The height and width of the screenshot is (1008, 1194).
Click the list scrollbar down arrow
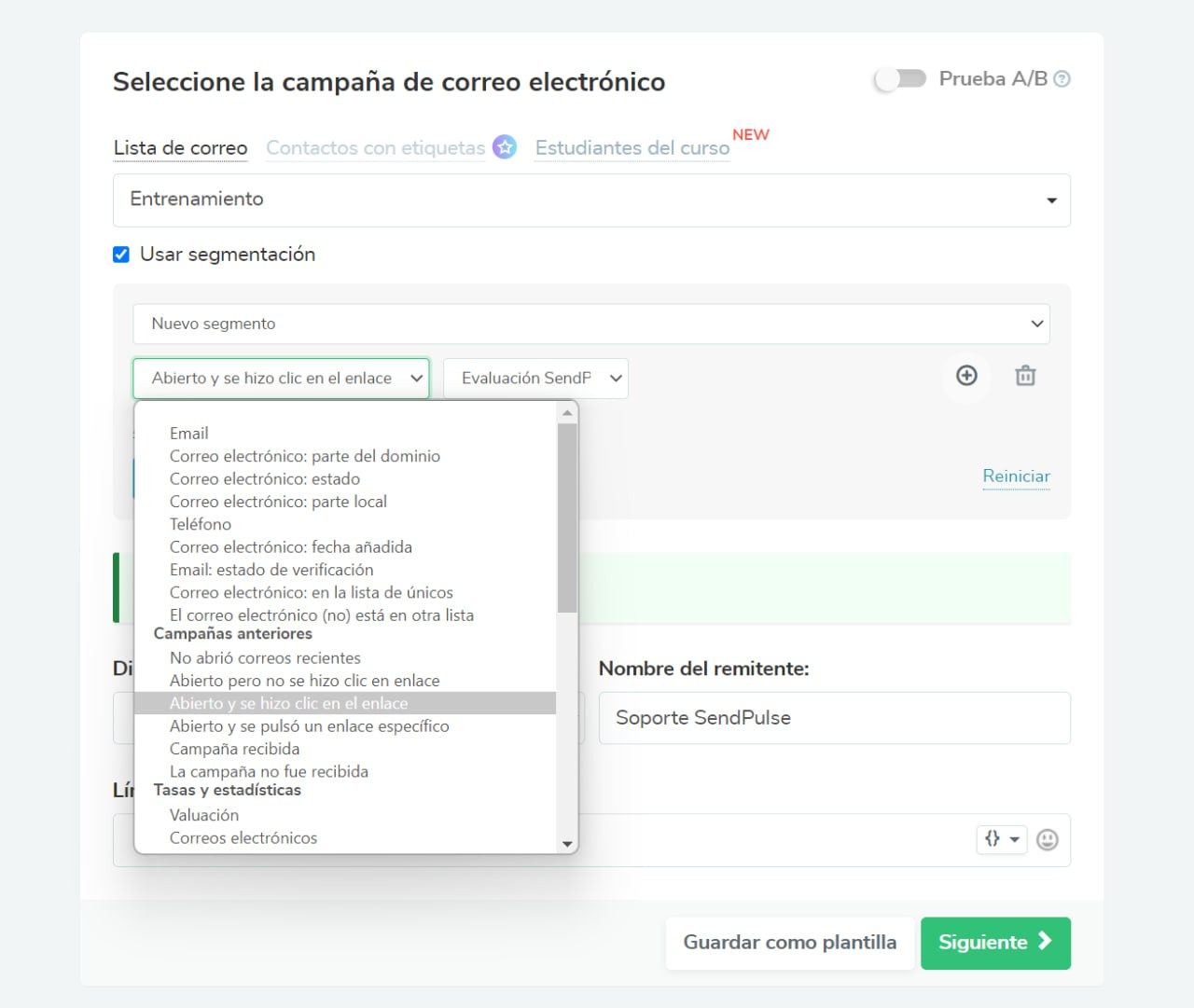tap(567, 844)
